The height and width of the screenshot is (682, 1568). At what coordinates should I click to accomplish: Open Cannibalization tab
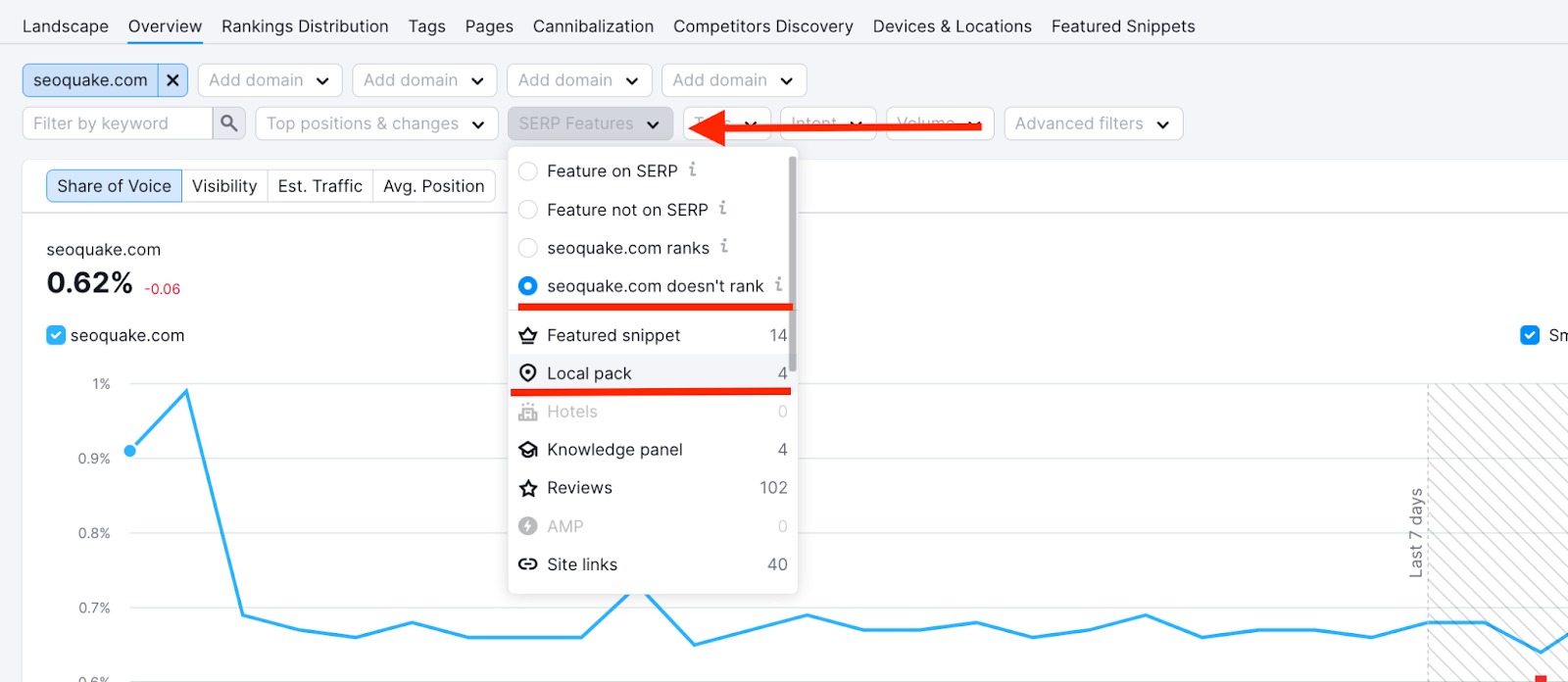point(593,26)
